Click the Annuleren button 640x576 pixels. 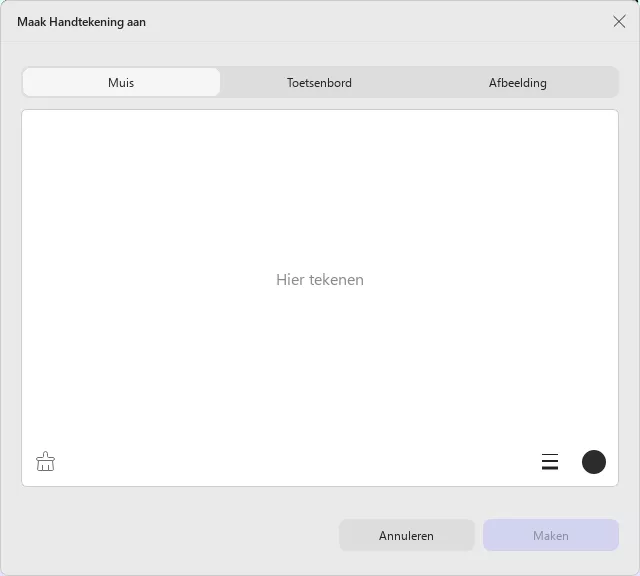[x=407, y=535]
